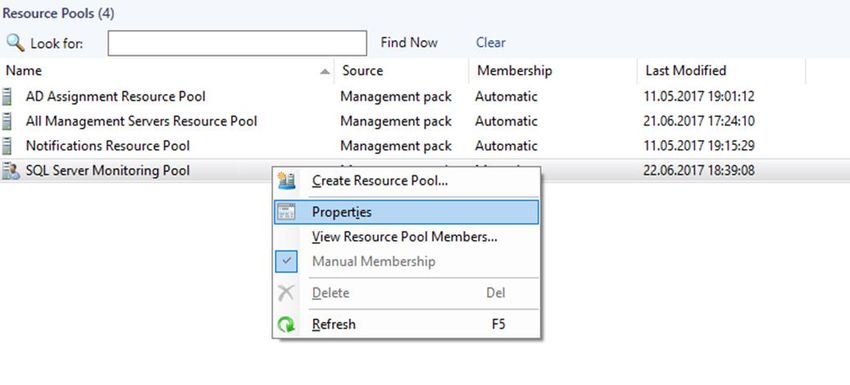
Task: Click the gray Delete X icon
Action: pyautogui.click(x=286, y=293)
